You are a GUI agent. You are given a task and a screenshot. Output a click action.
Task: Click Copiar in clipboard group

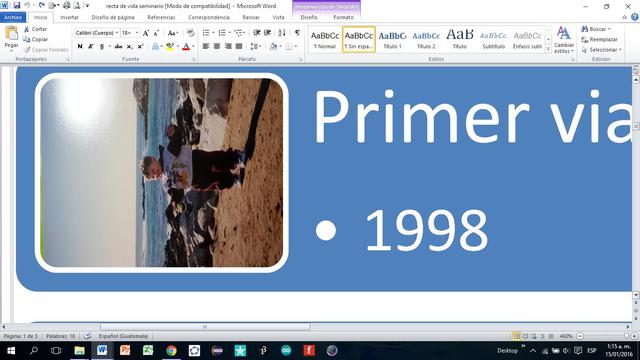(x=36, y=39)
